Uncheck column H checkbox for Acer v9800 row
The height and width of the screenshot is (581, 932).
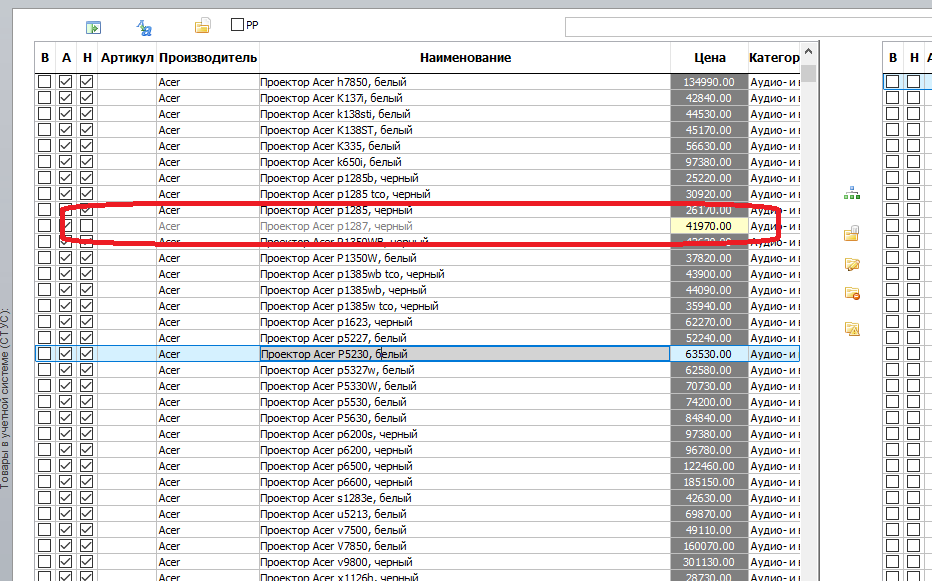(87, 562)
